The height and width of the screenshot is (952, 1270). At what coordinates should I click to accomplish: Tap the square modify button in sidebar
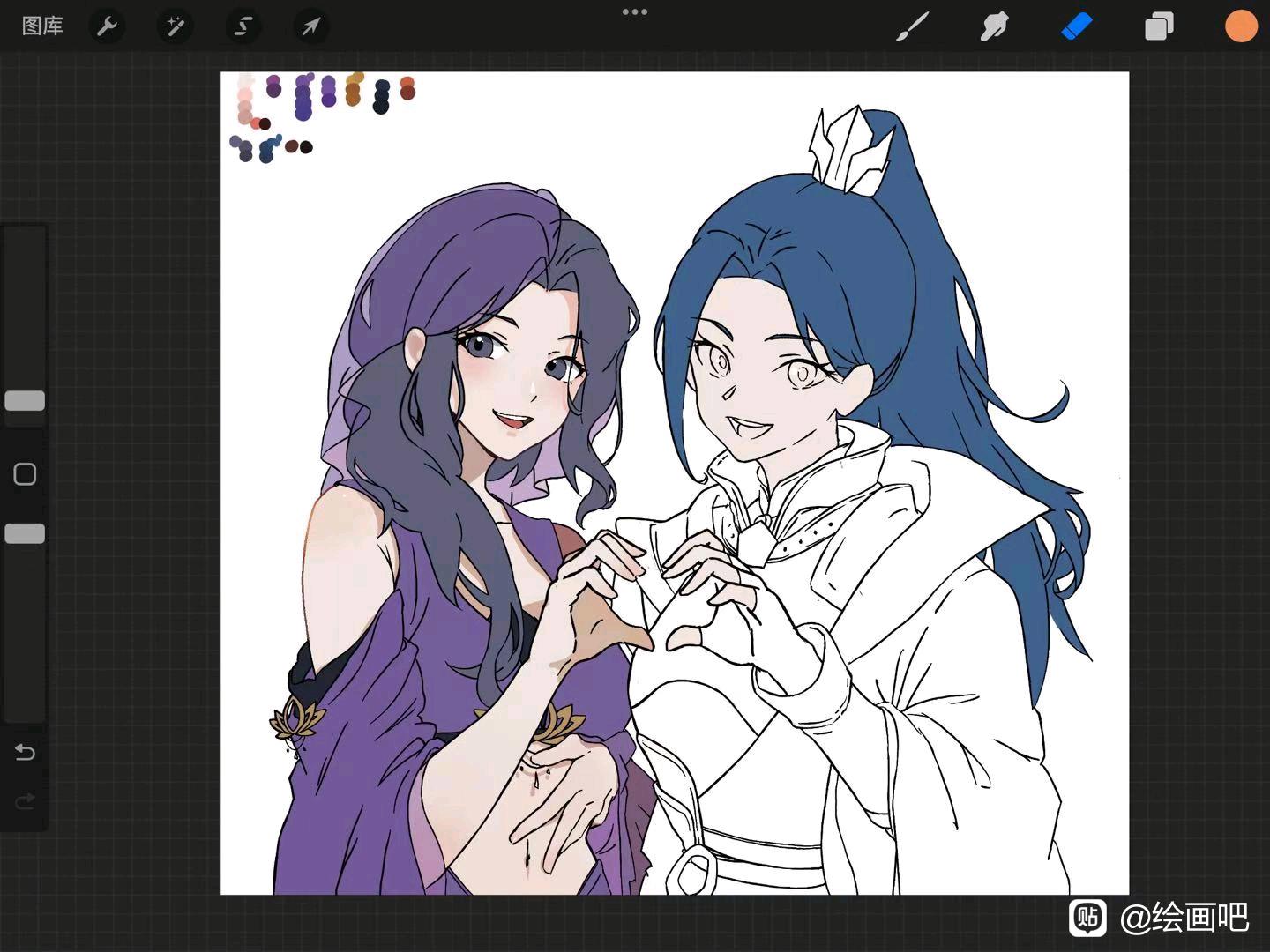tap(25, 474)
